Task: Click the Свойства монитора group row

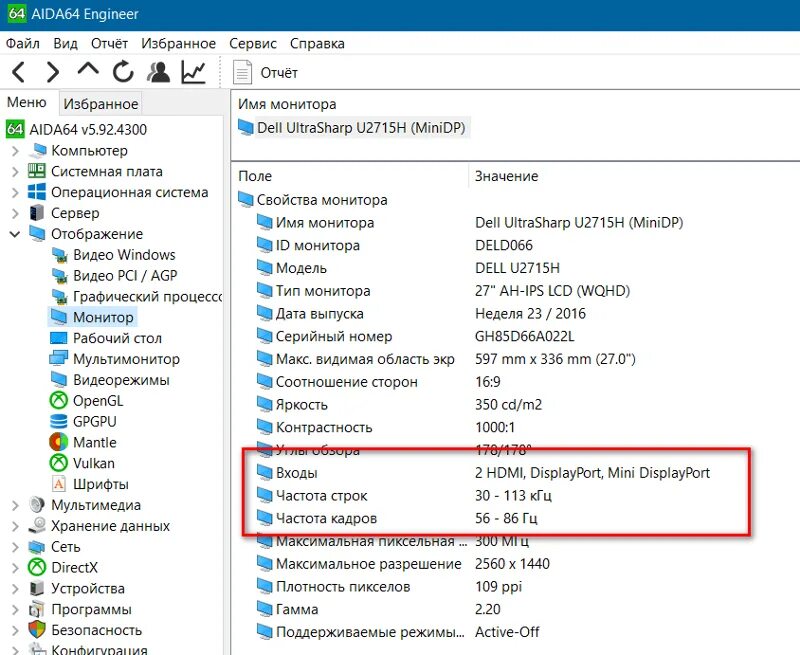Action: coord(322,200)
